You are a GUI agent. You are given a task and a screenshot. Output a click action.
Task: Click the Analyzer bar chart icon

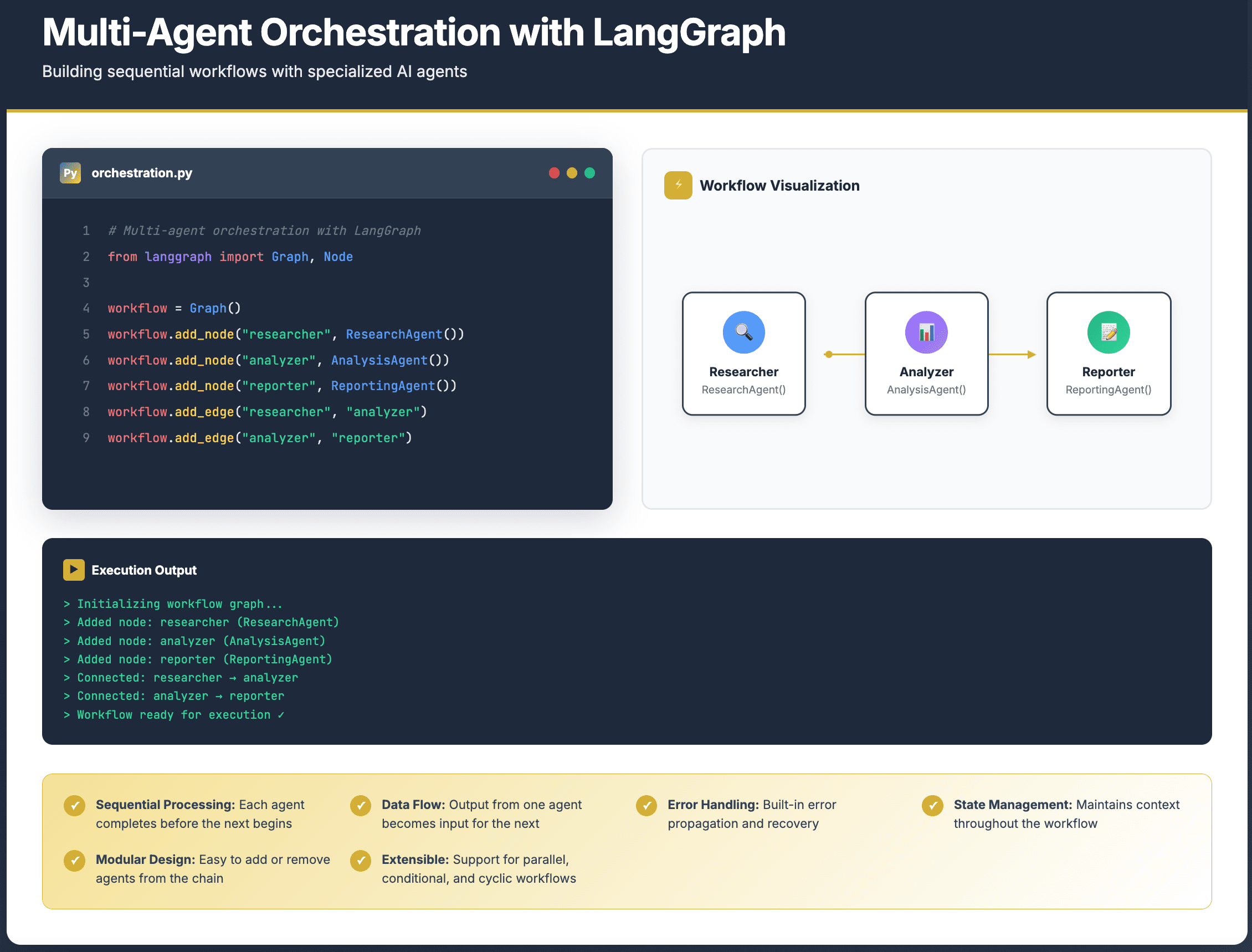[926, 332]
